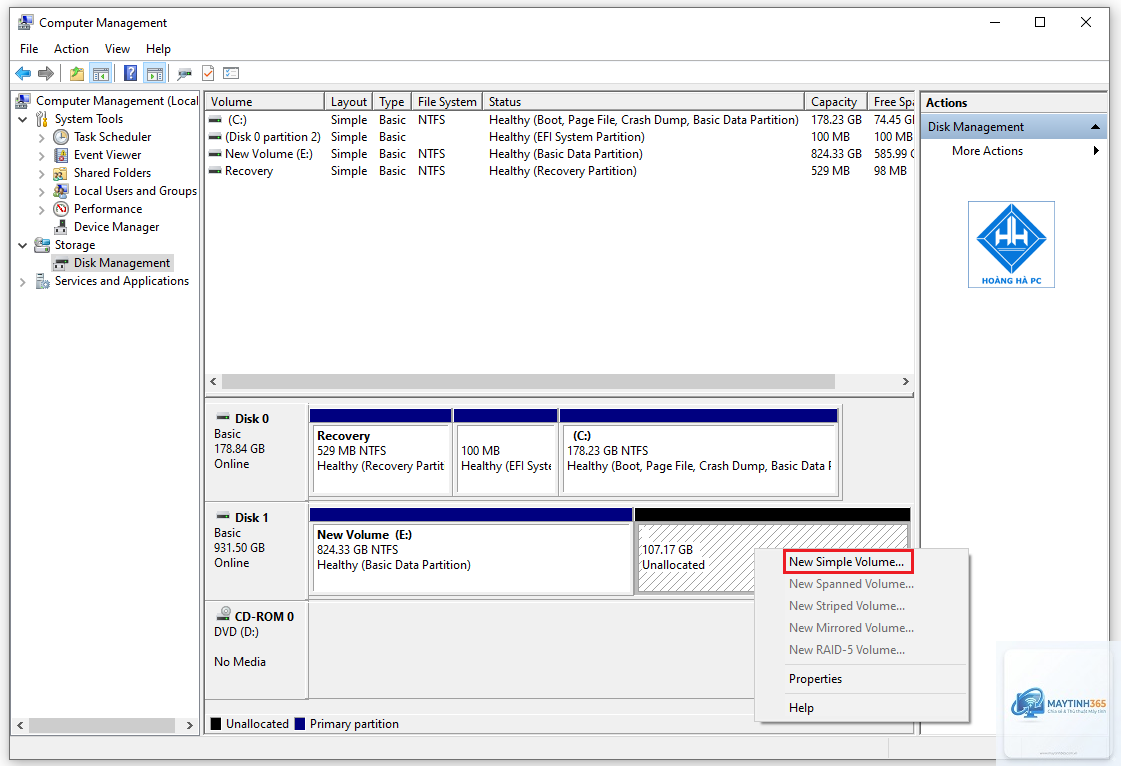The height and width of the screenshot is (766, 1121).
Task: Click the Disk Management tree icon
Action: point(61,263)
